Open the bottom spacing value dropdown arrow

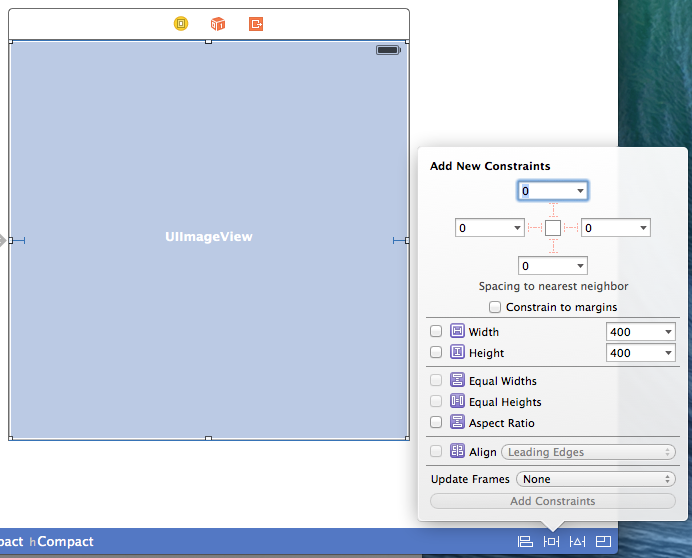pos(580,266)
